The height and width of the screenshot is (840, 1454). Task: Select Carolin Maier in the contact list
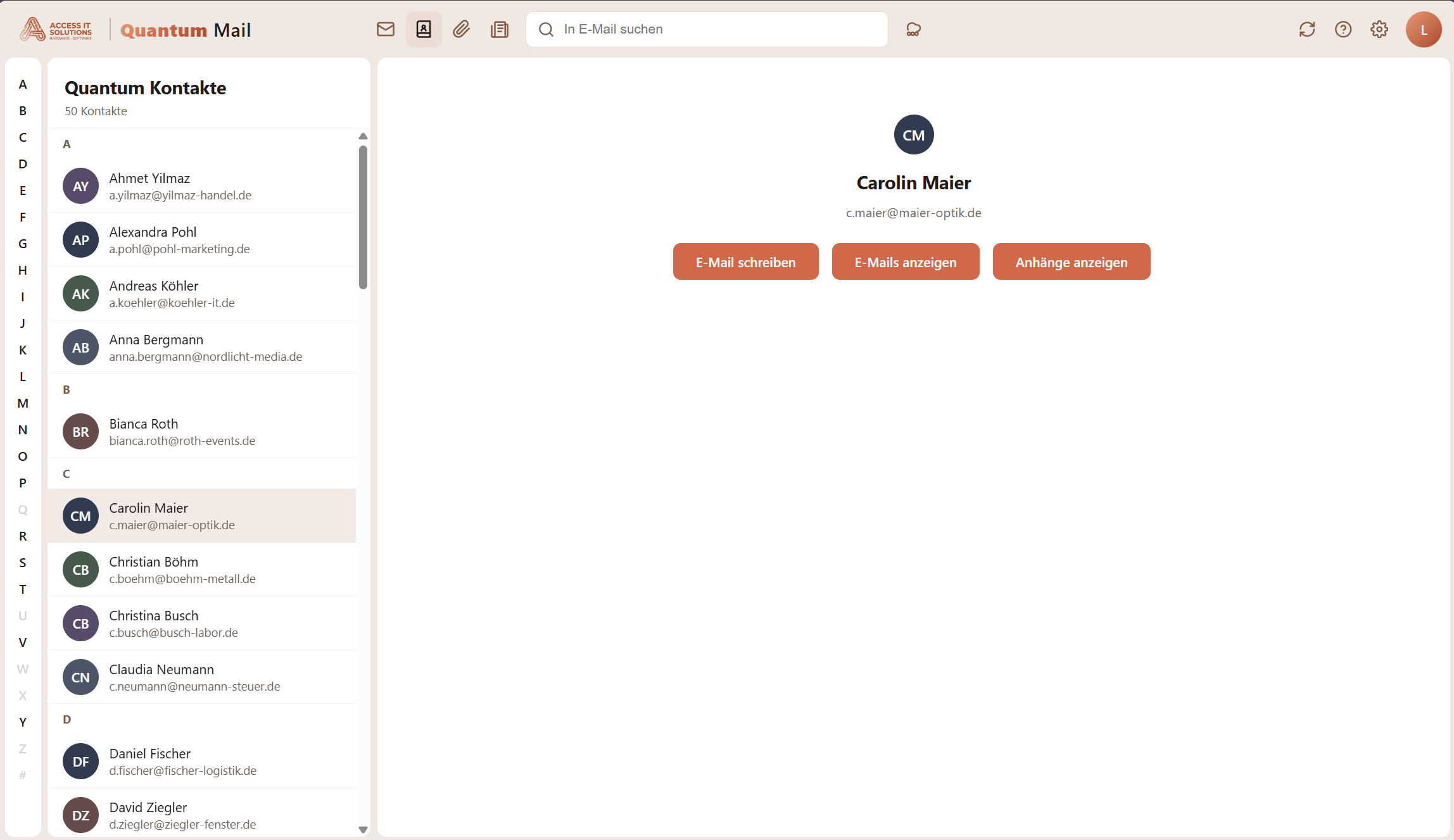[x=201, y=515]
